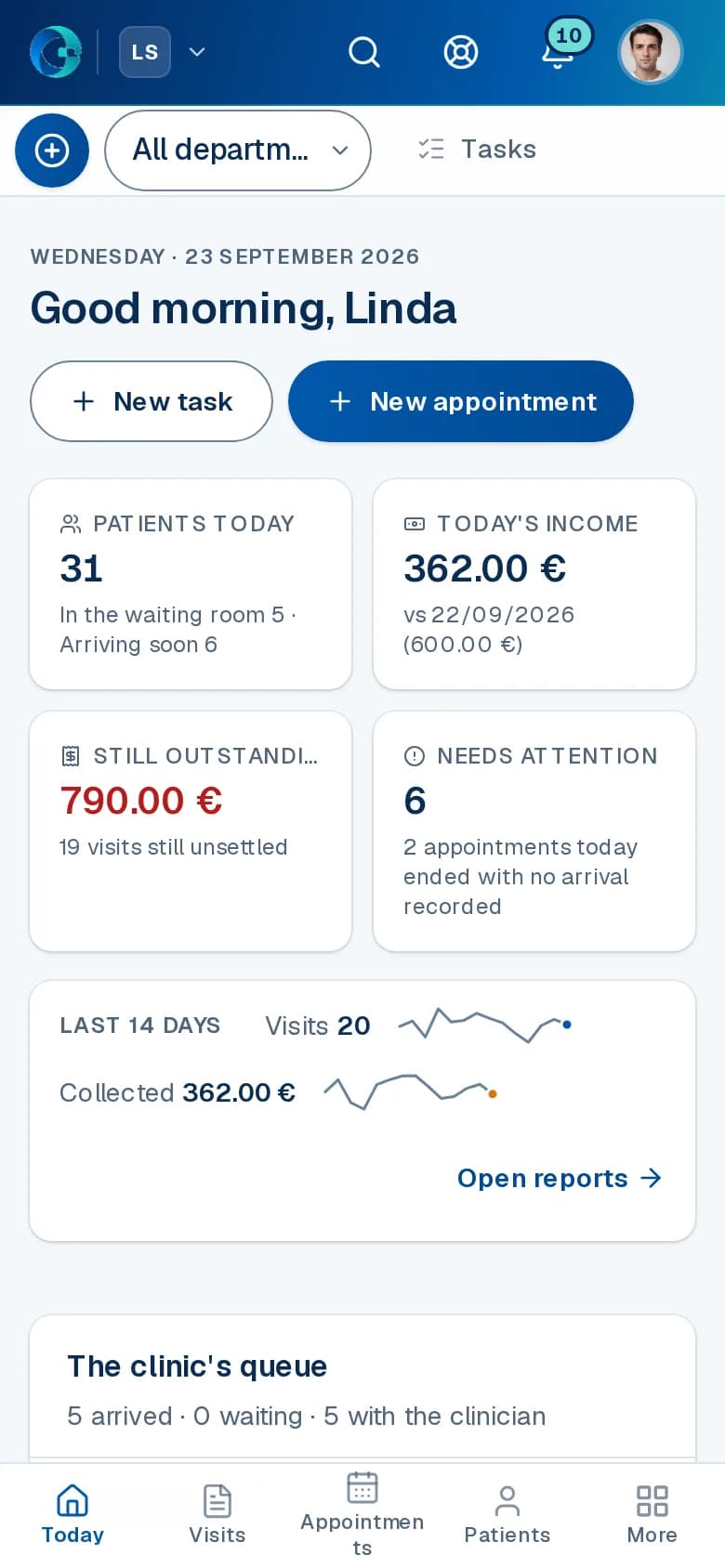This screenshot has width=725, height=1568.
Task: Click the LS workspace badge
Action: 145,52
